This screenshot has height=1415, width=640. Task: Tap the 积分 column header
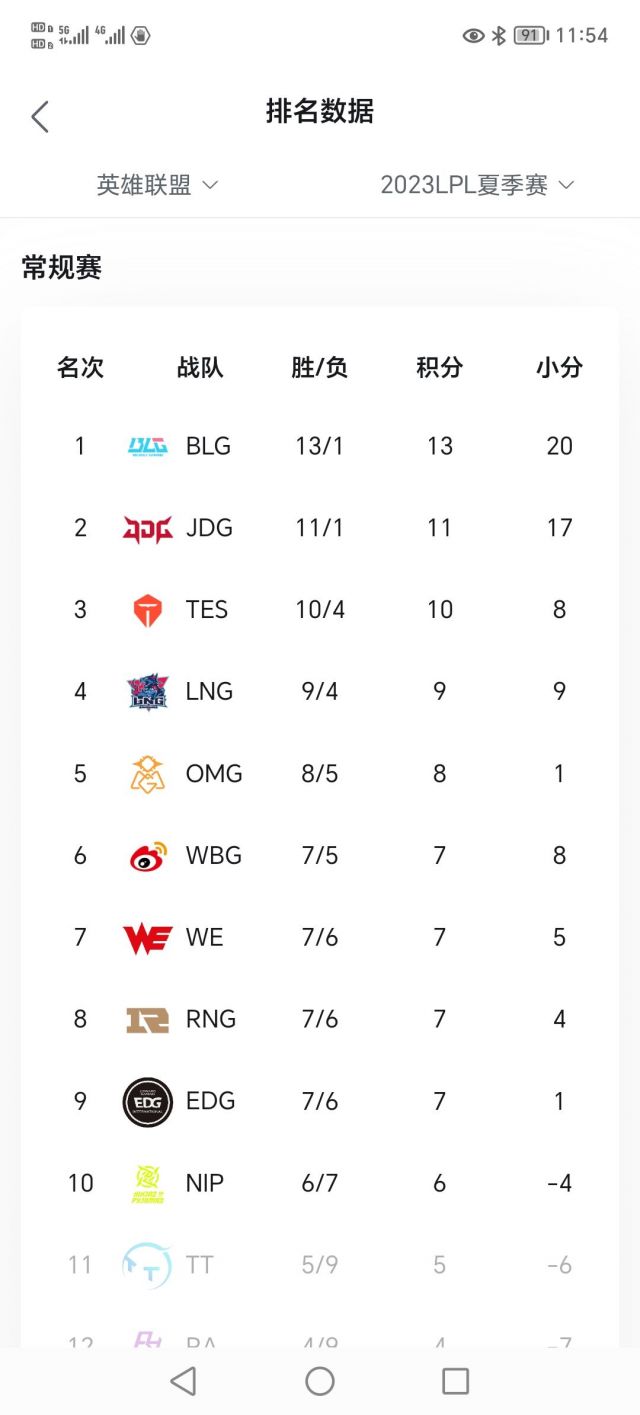pyautogui.click(x=439, y=367)
